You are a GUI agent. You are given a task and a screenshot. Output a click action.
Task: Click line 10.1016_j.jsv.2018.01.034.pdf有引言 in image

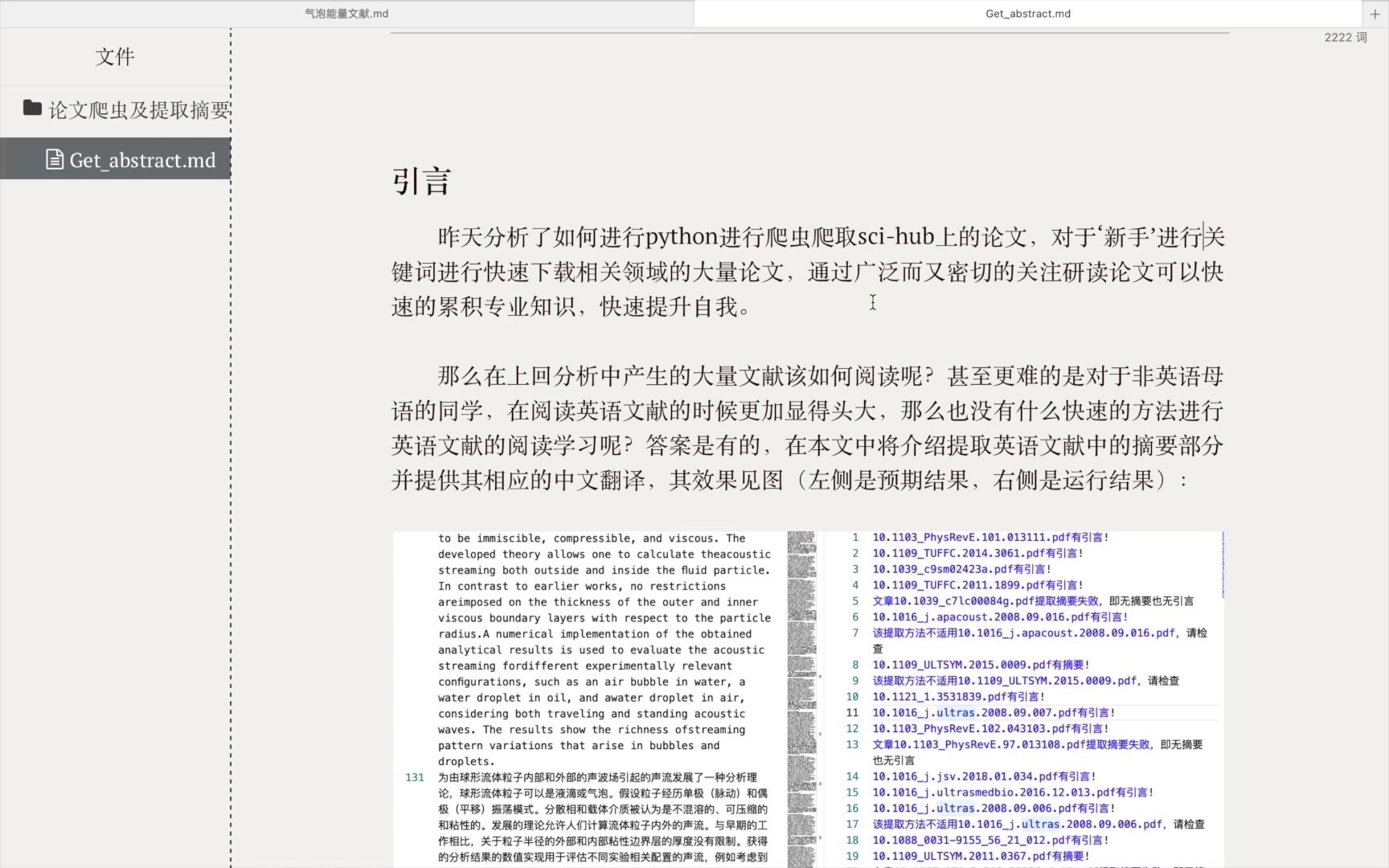tap(984, 776)
